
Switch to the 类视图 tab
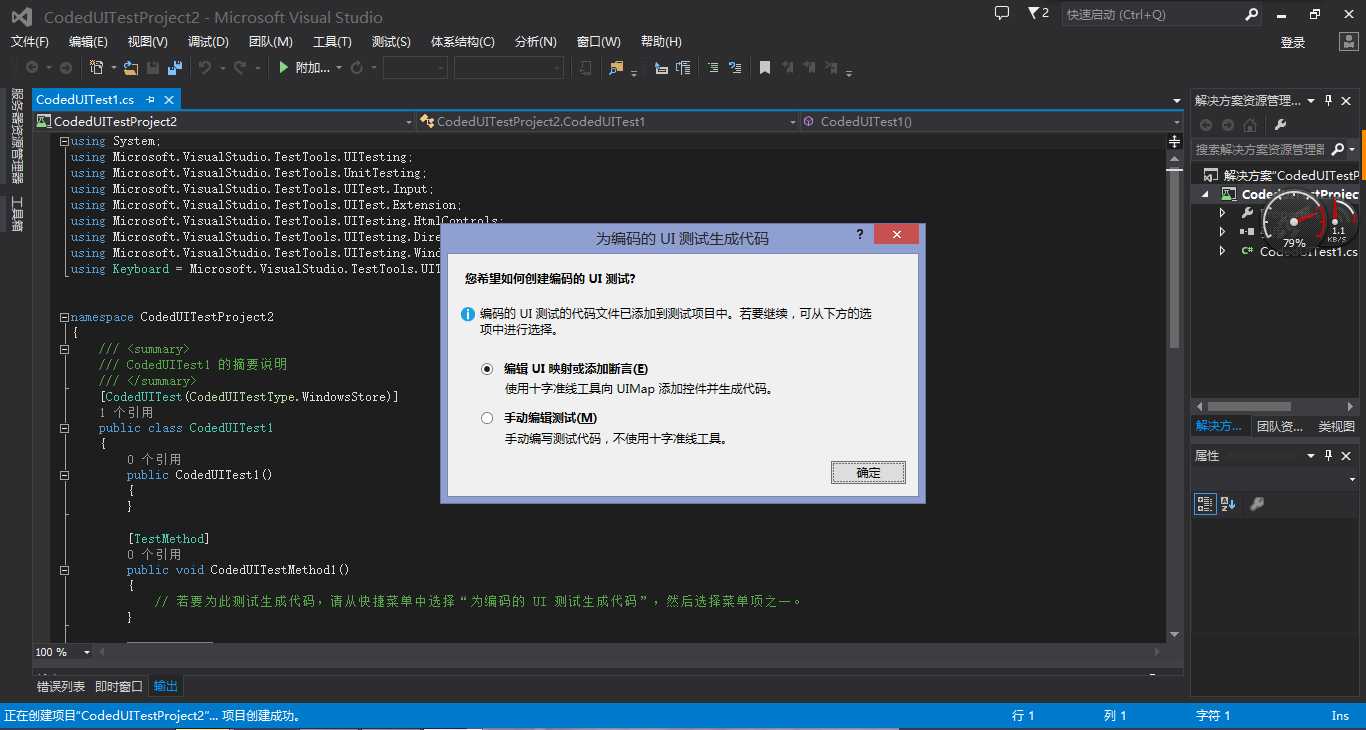[x=1337, y=426]
